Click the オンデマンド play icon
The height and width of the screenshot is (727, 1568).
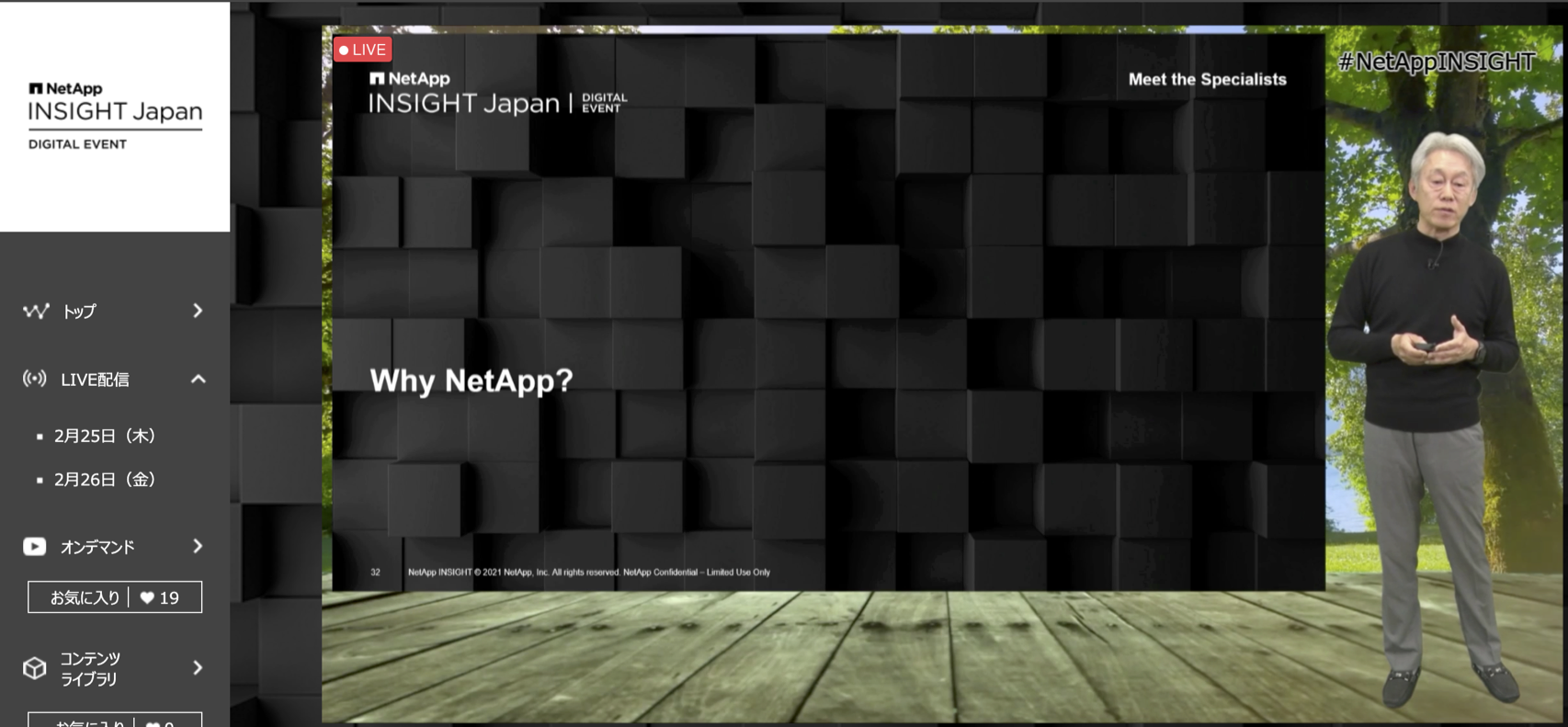click(x=34, y=547)
